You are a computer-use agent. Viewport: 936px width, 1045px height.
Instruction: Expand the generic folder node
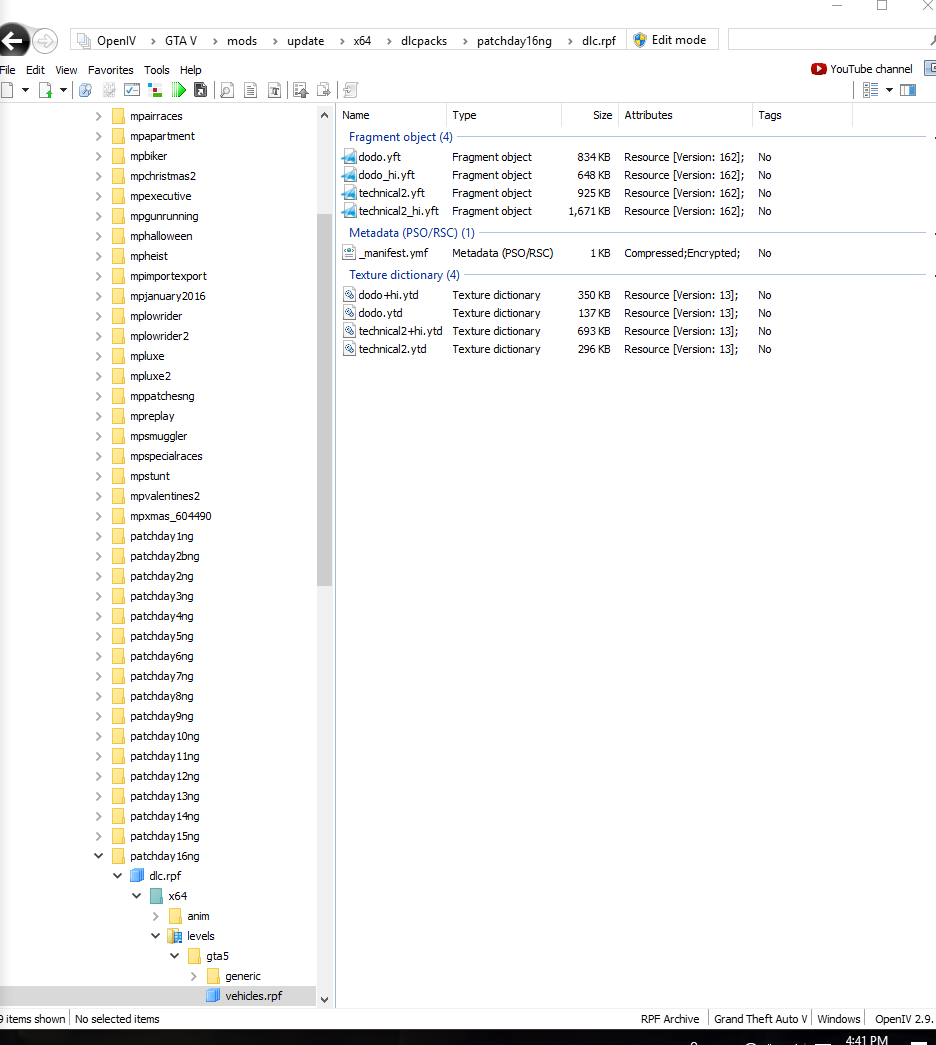click(193, 976)
